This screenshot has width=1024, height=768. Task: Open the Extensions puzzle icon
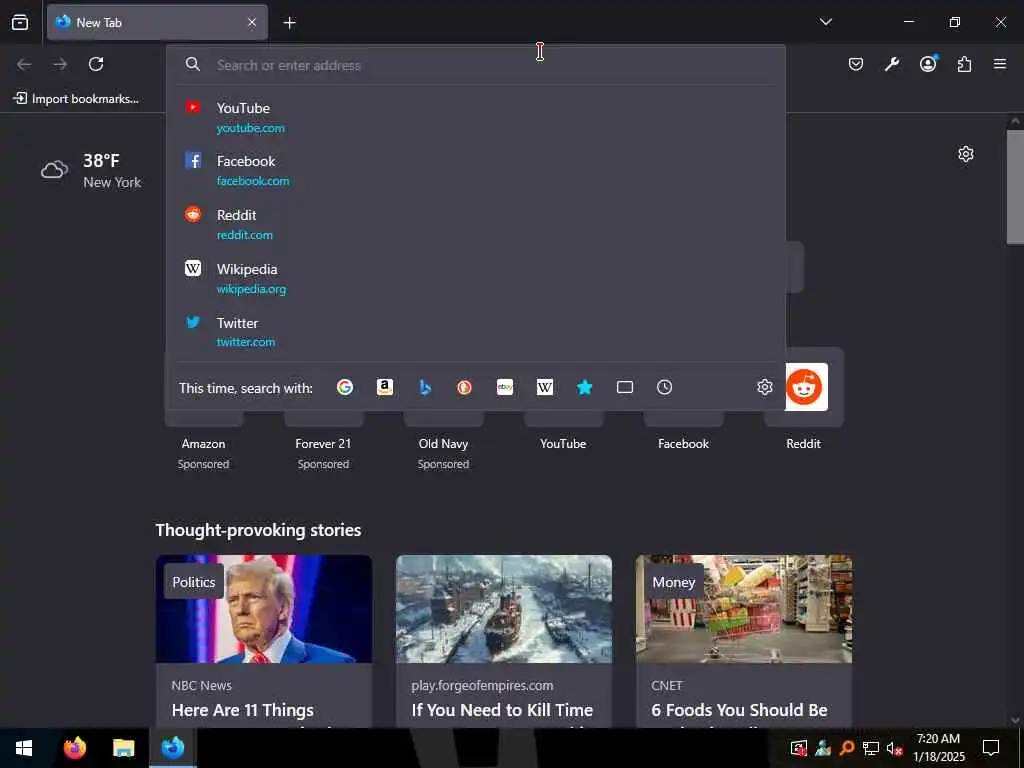[964, 64]
